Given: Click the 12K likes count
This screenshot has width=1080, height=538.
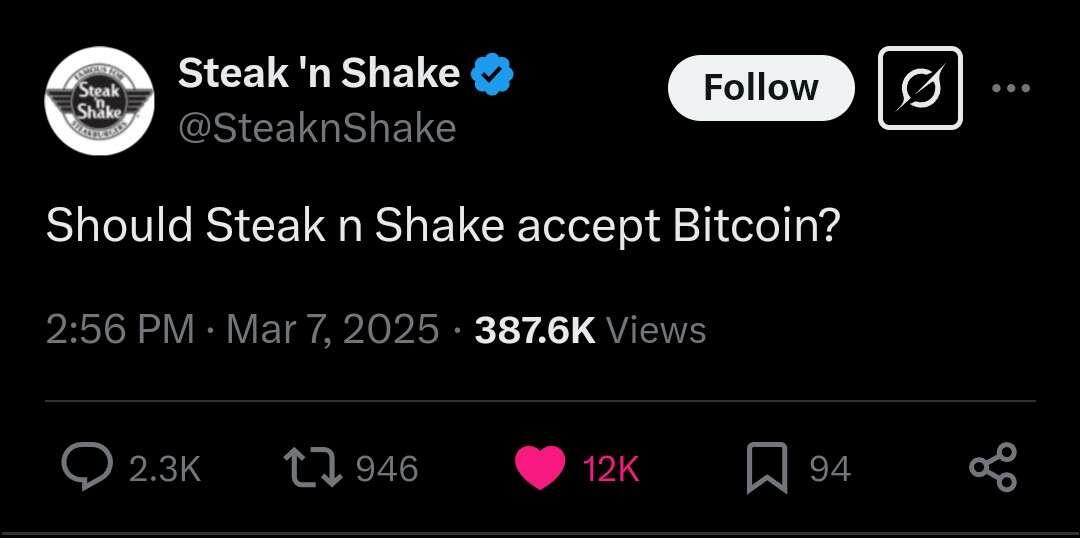Looking at the screenshot, I should tap(611, 470).
